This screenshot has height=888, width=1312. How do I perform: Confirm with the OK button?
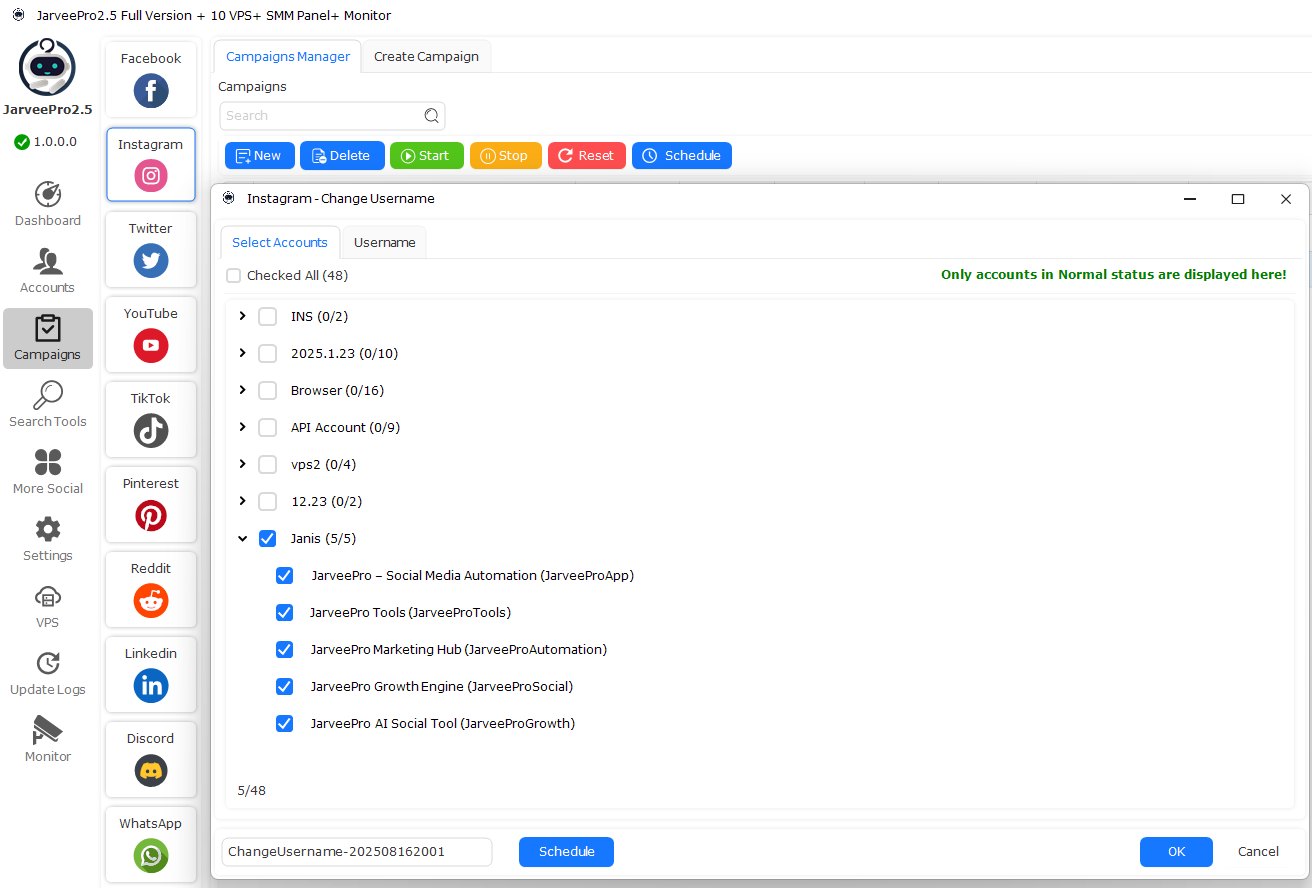pyautogui.click(x=1176, y=852)
